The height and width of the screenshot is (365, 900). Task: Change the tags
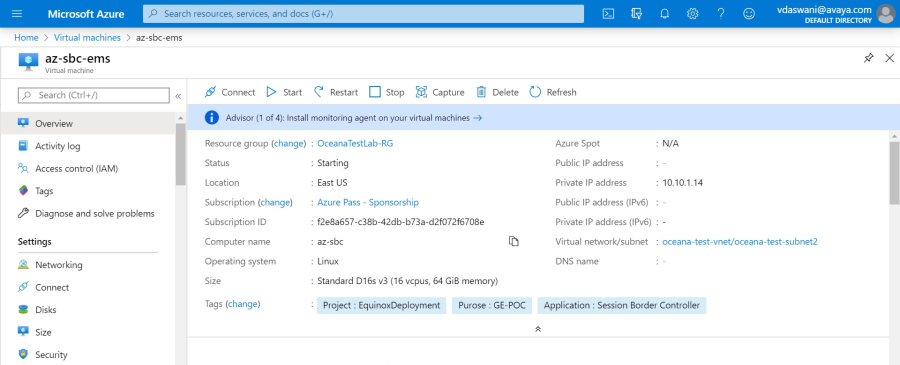click(x=243, y=304)
